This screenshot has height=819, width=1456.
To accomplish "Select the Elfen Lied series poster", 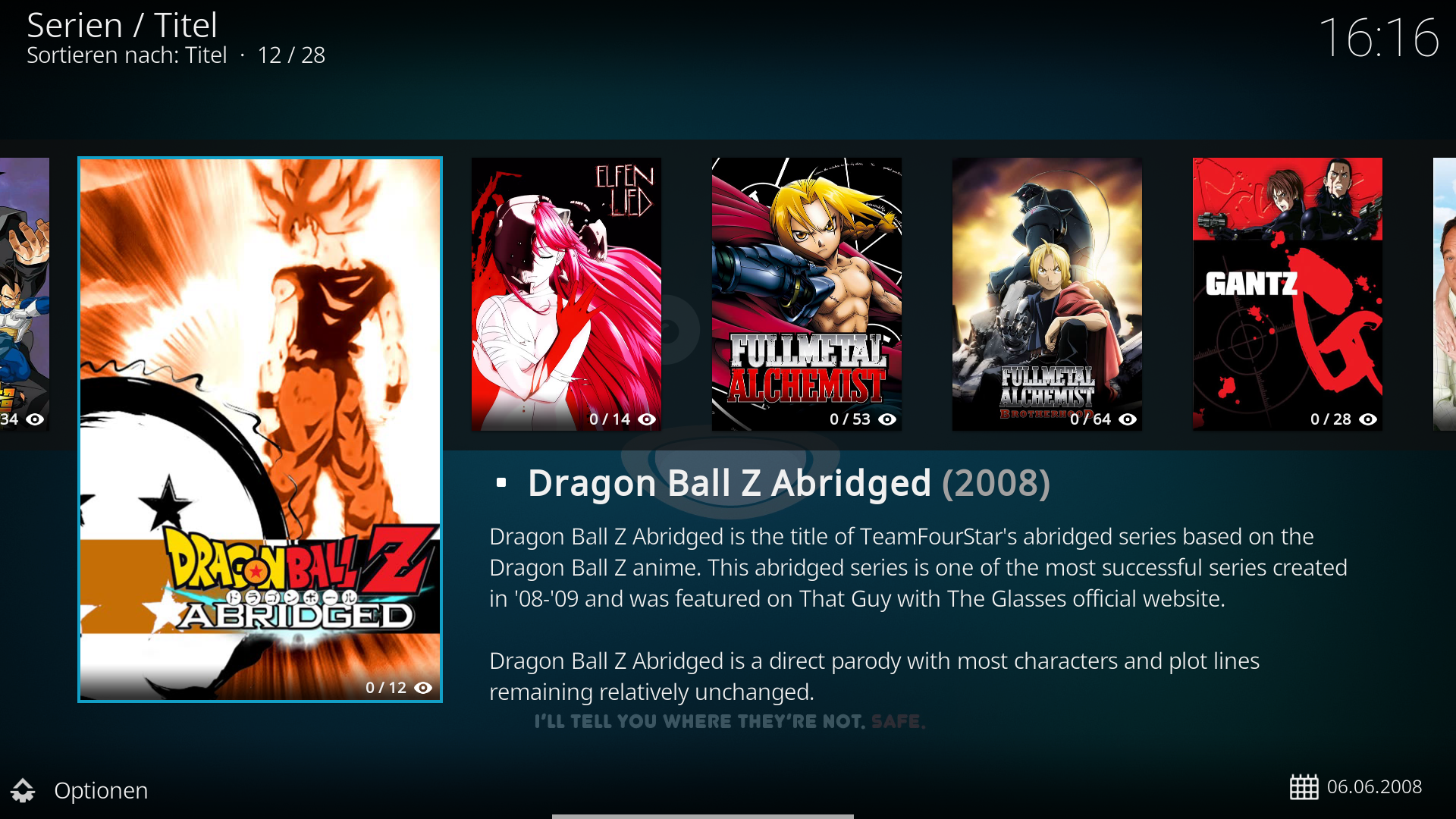I will pos(566,294).
